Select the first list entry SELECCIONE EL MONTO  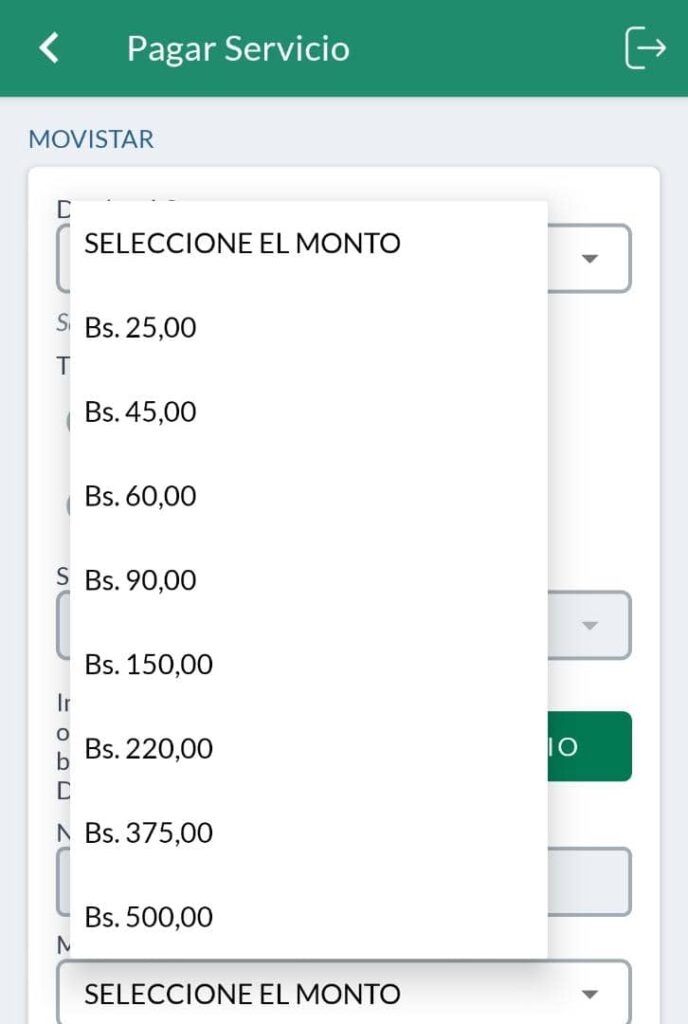(x=242, y=243)
